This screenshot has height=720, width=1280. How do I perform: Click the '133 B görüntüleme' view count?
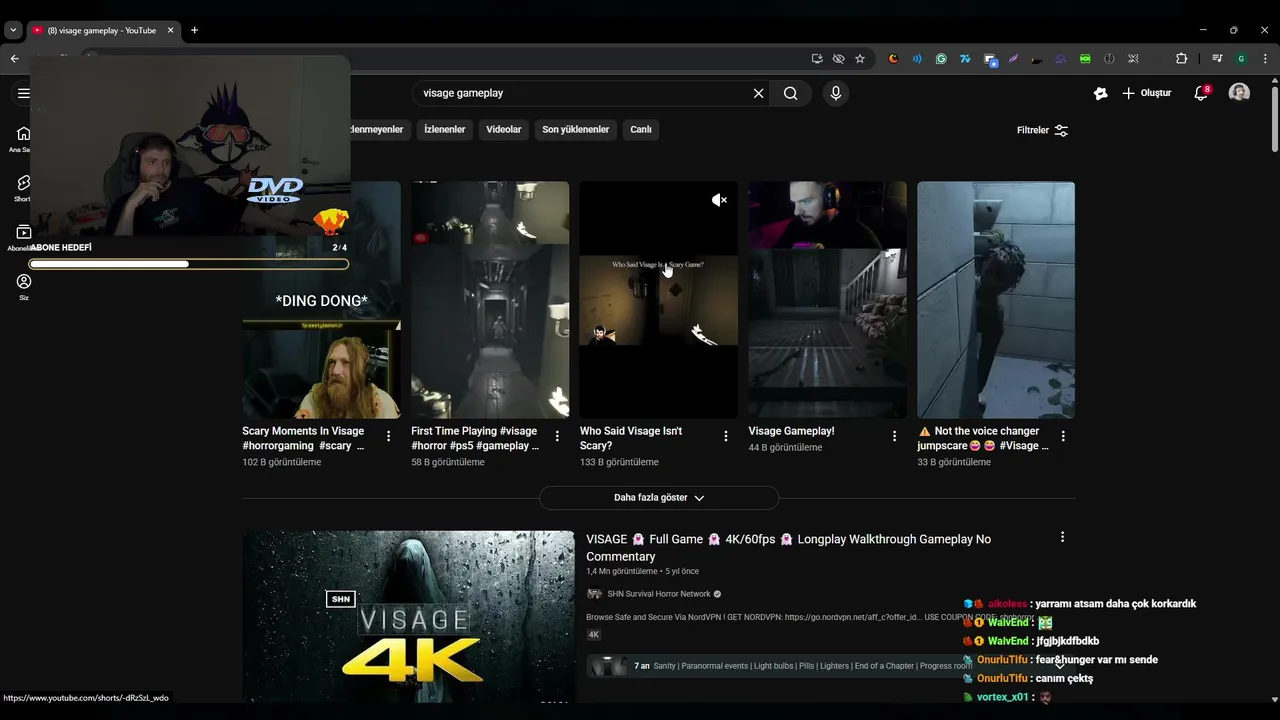pyautogui.click(x=619, y=462)
